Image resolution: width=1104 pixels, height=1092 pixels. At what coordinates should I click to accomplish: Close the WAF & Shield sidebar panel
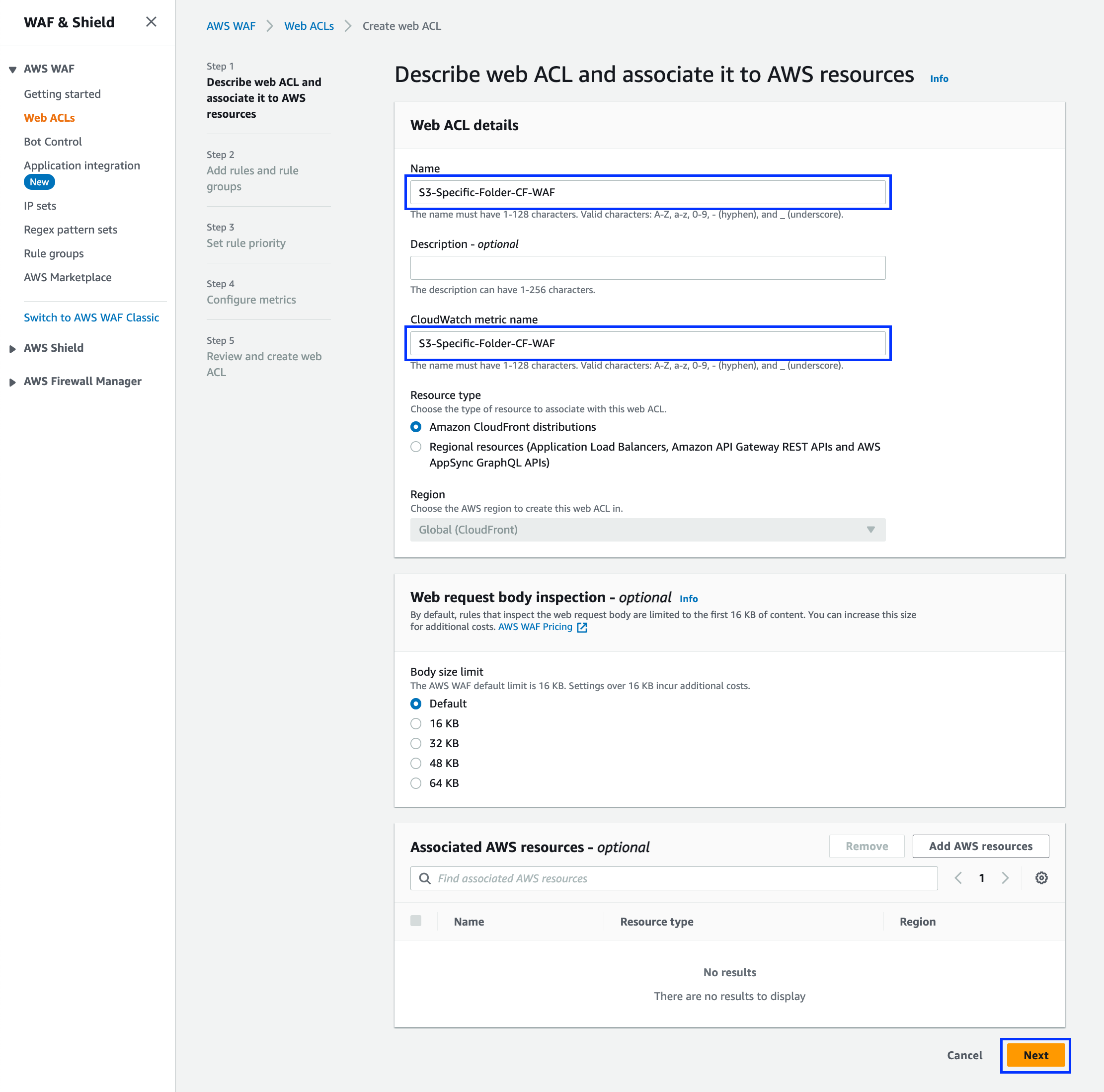(x=151, y=22)
